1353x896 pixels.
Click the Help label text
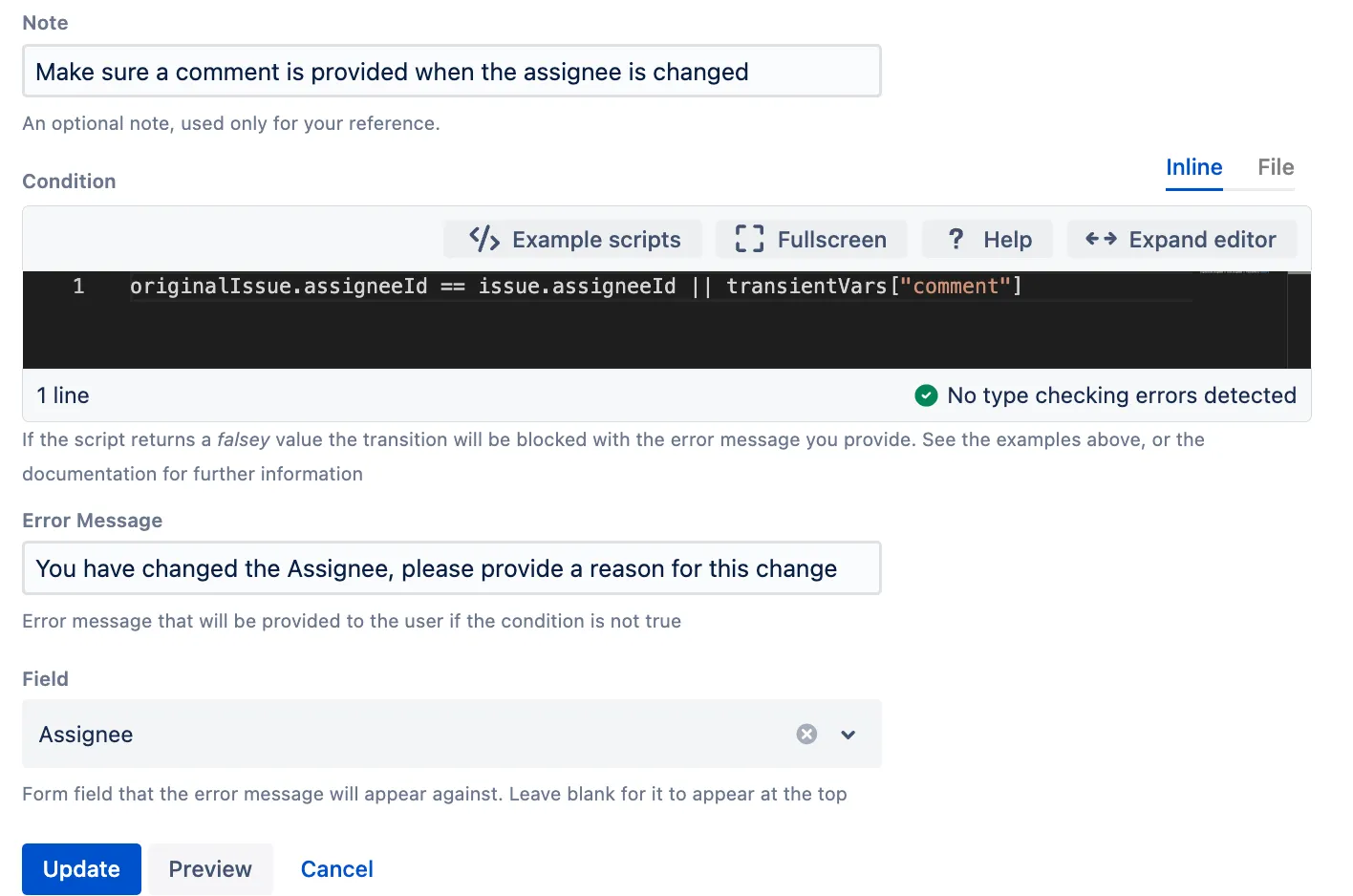point(1008,240)
